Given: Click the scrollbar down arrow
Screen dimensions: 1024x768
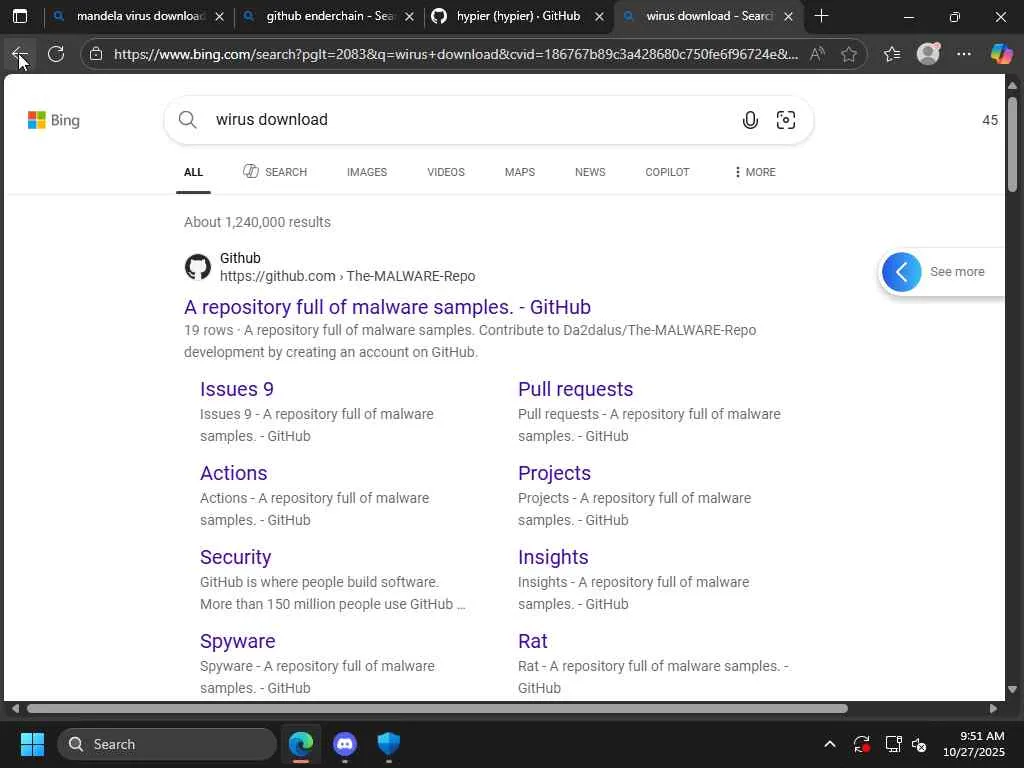Looking at the screenshot, I should (1012, 689).
